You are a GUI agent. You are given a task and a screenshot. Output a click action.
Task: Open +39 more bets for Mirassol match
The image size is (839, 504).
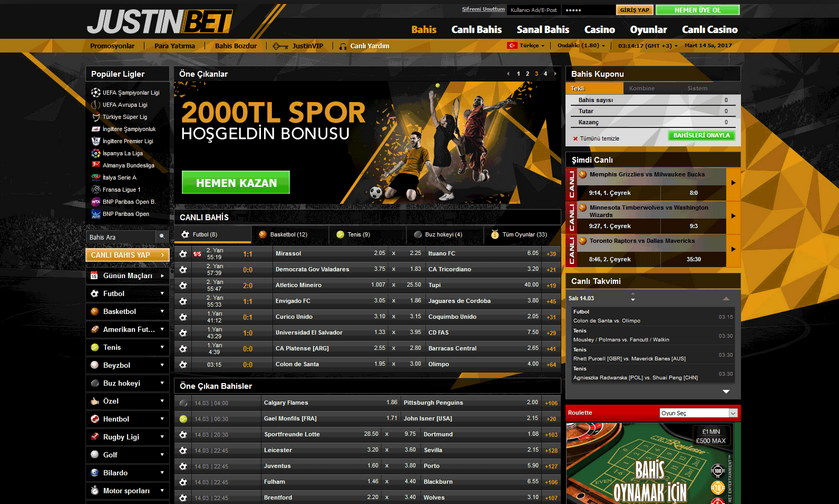pyautogui.click(x=551, y=254)
